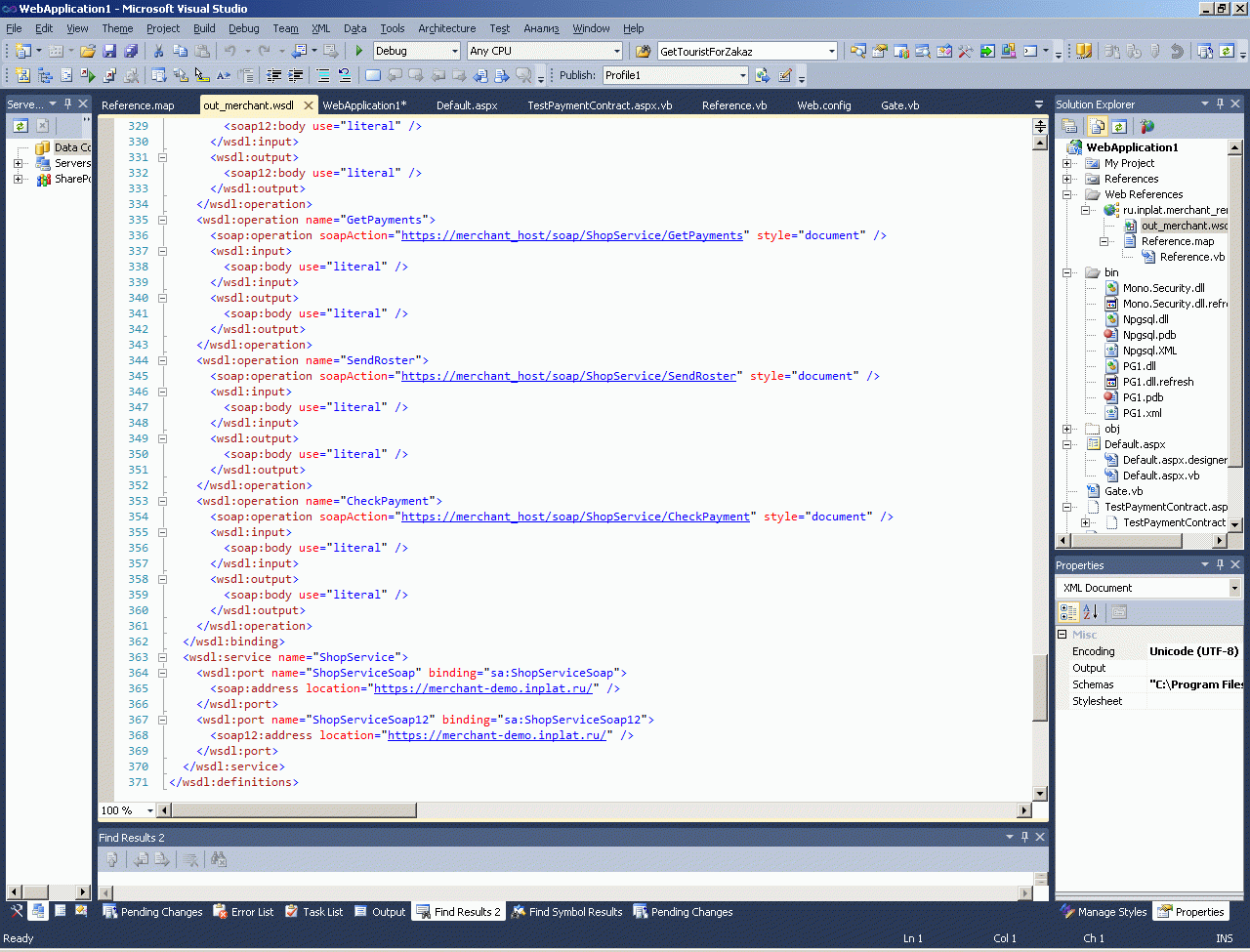Follow merchant-demo.inplat.ru link on line 365
The height and width of the screenshot is (952, 1250).
point(483,688)
